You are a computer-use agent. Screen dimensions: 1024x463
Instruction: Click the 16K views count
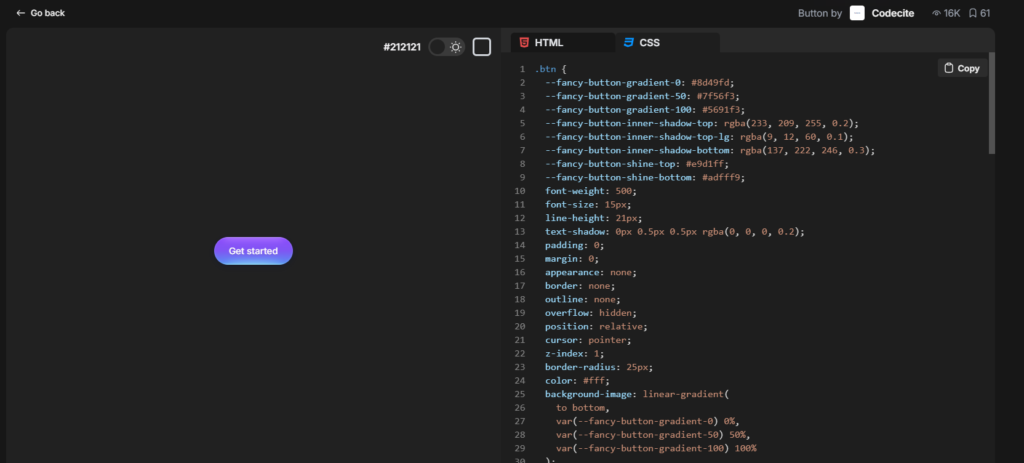(952, 13)
